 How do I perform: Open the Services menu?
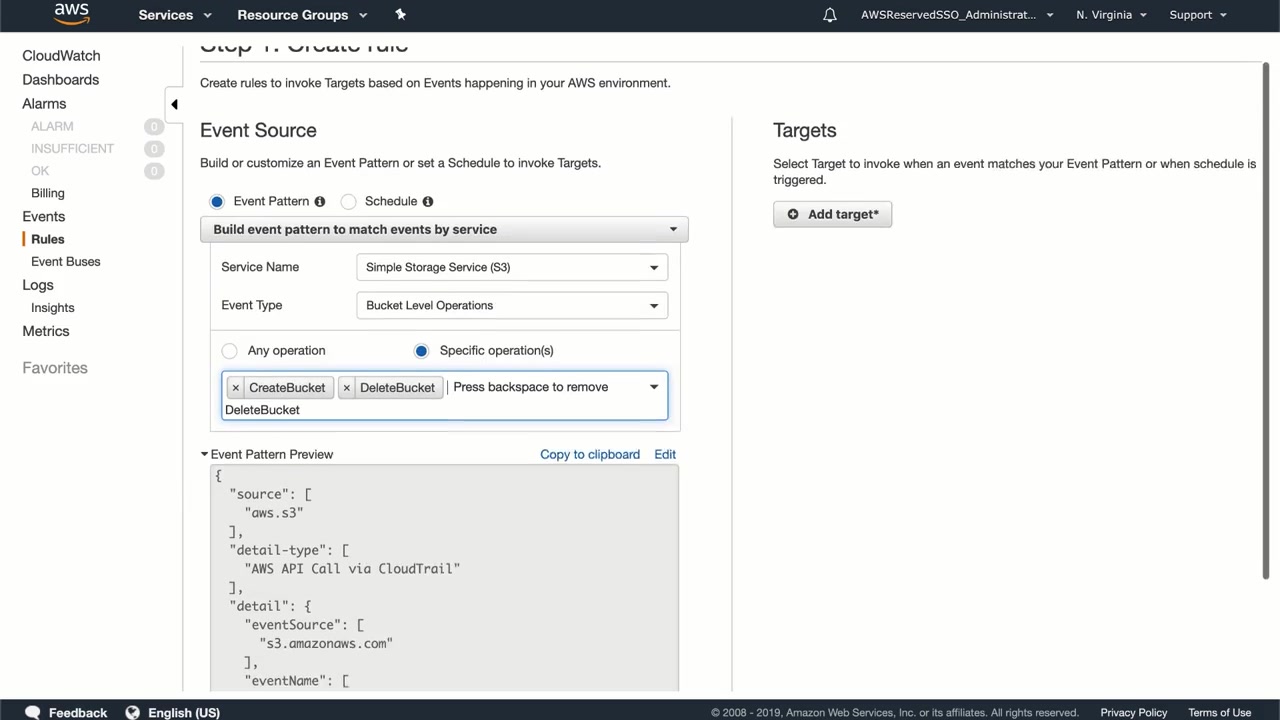175,15
